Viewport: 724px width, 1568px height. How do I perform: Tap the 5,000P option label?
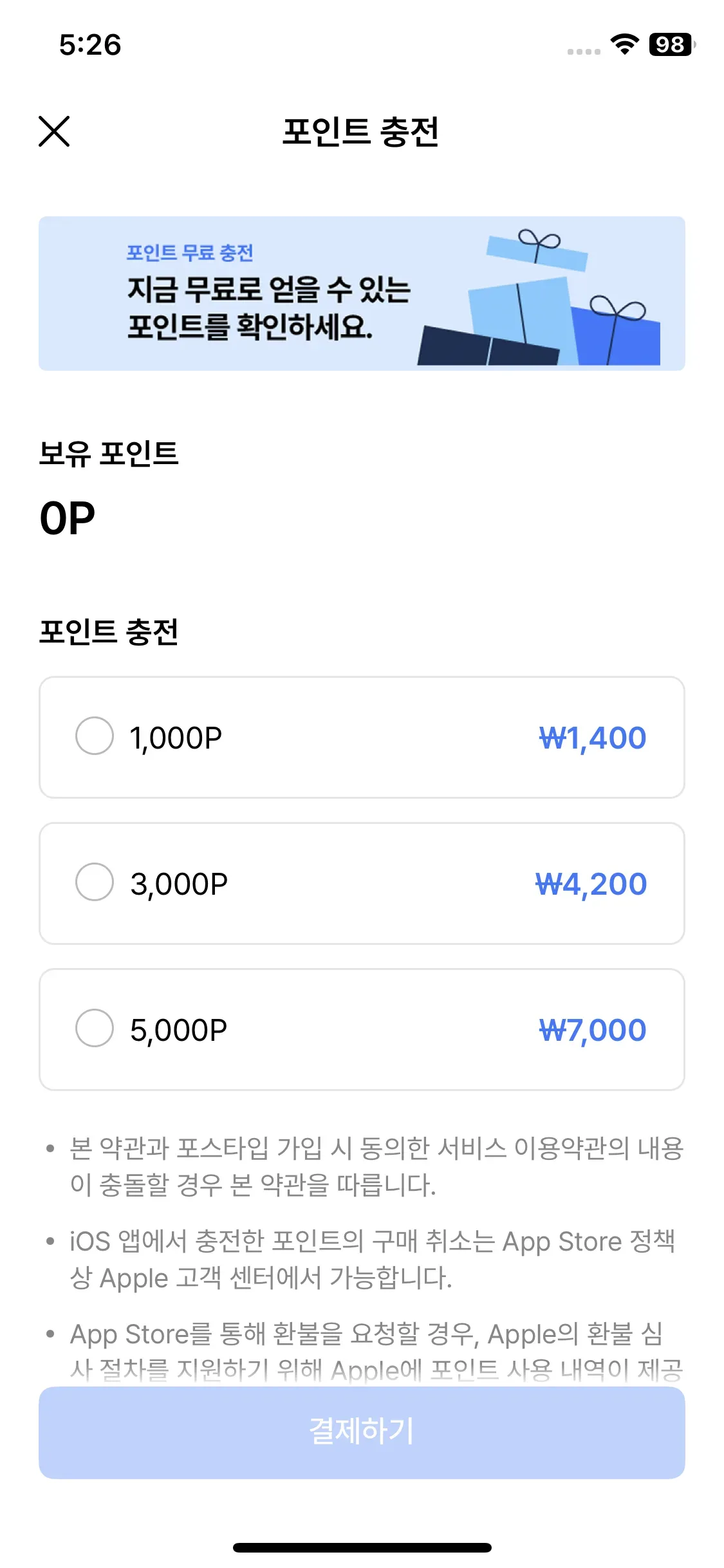point(178,1030)
